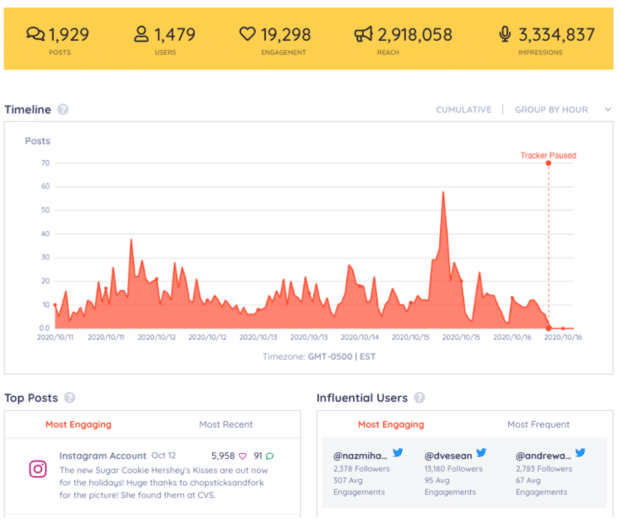Click the highest peak in the posts chart
Screen dimensions: 620x525
coord(443,193)
